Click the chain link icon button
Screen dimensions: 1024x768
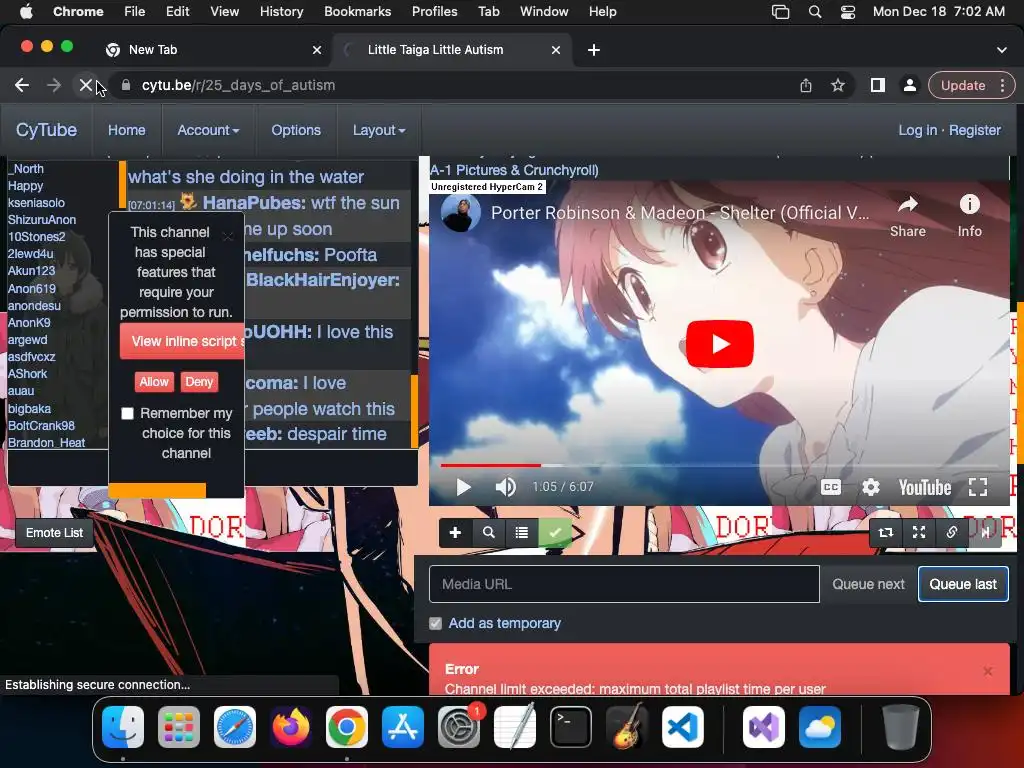[x=952, y=533]
